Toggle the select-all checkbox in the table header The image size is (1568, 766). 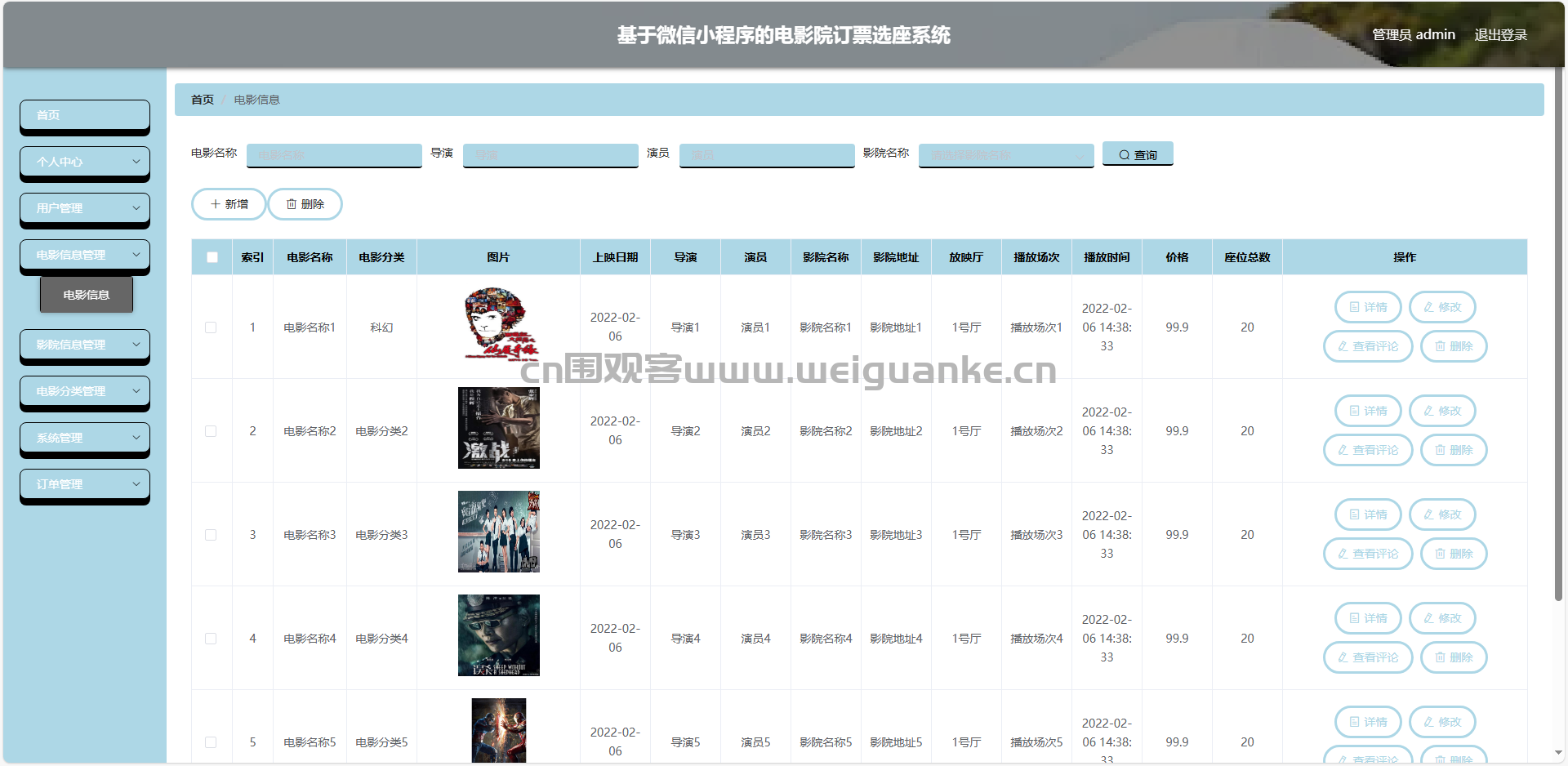212,257
